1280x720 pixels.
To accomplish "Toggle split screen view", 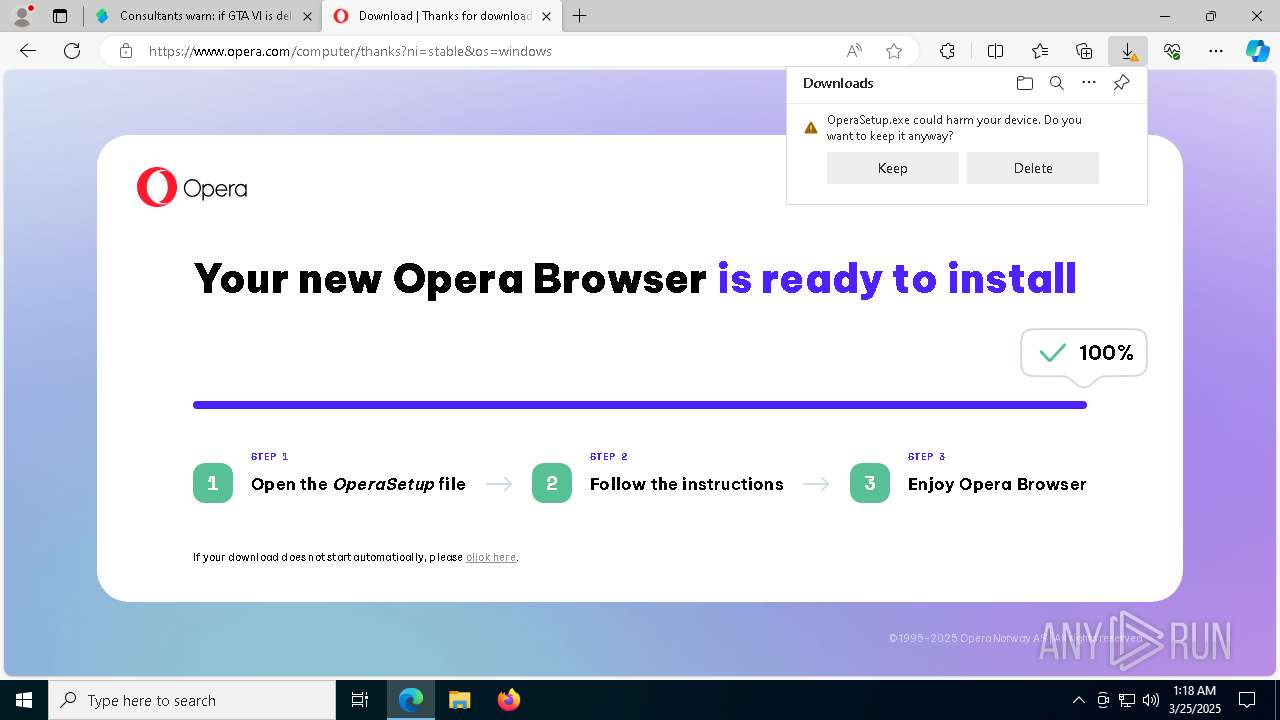I will (x=995, y=51).
